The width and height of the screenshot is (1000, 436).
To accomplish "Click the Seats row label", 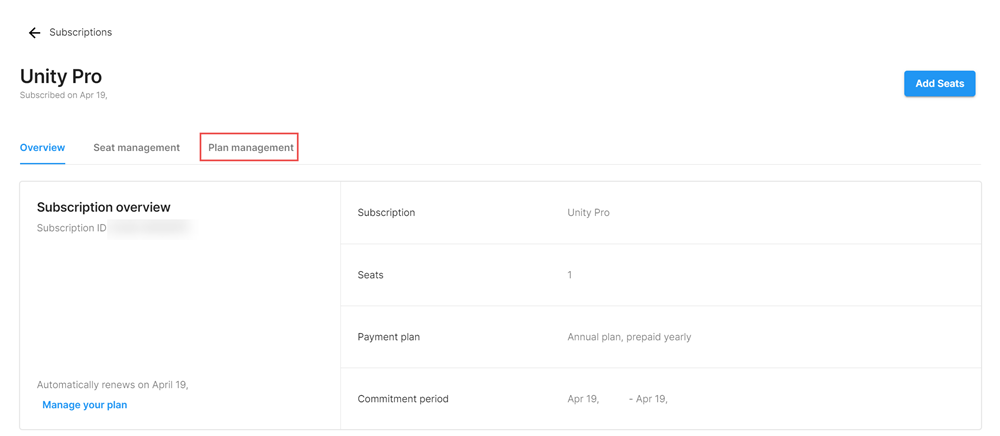I will 371,275.
